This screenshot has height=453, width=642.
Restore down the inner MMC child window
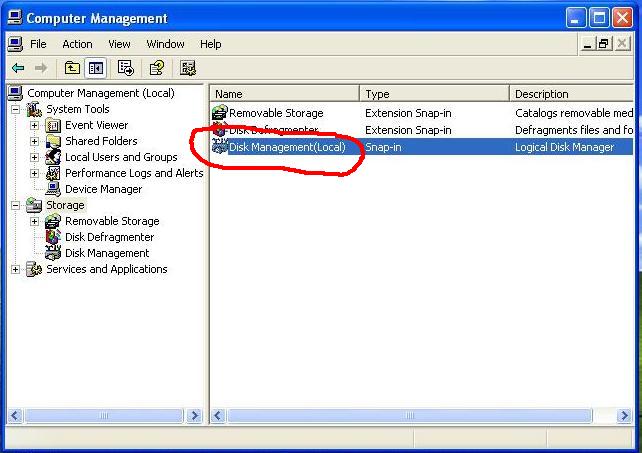click(x=604, y=43)
